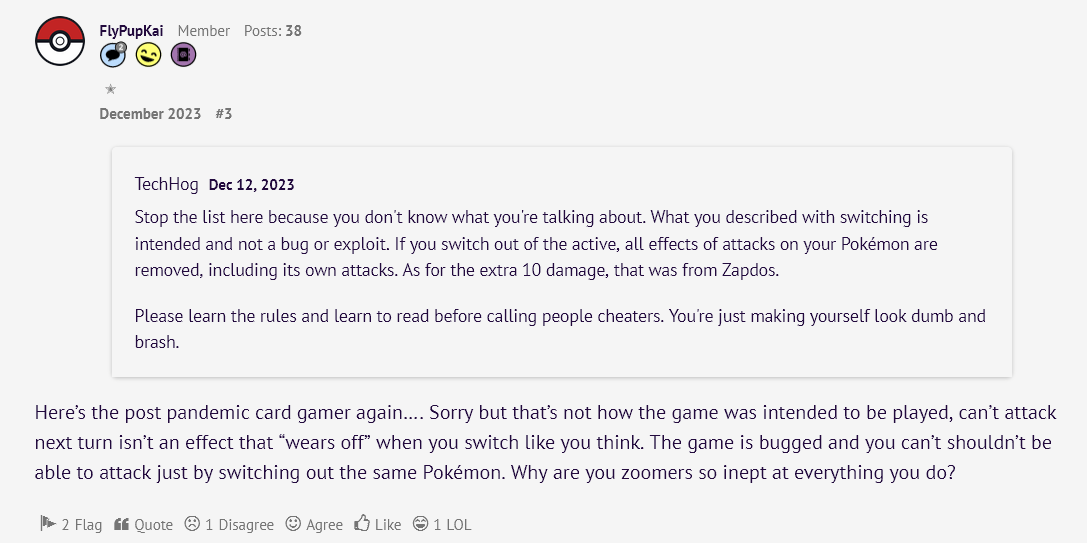Click the laughing LOL face icon
Screen dimensions: 1087x543
pyautogui.click(x=420, y=524)
